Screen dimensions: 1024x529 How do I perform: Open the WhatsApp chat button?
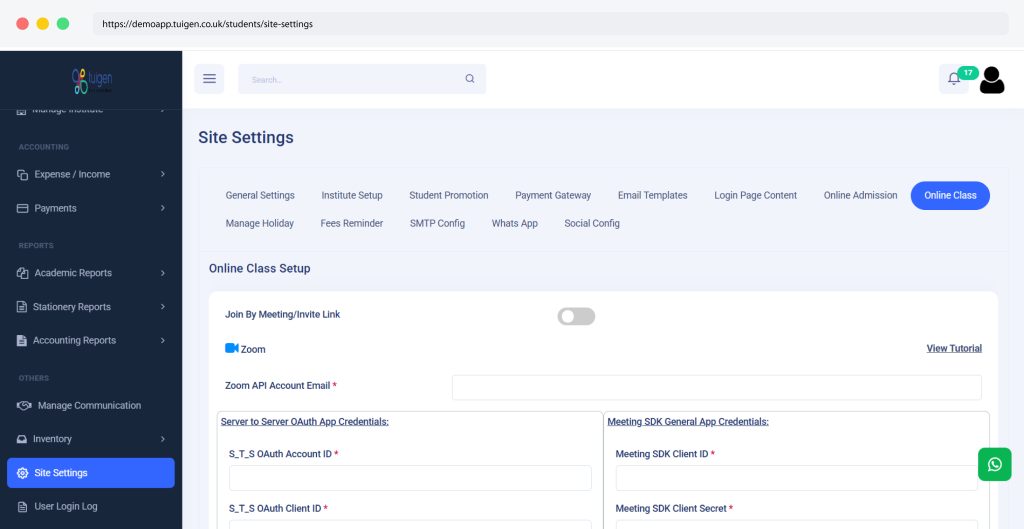[x=994, y=464]
